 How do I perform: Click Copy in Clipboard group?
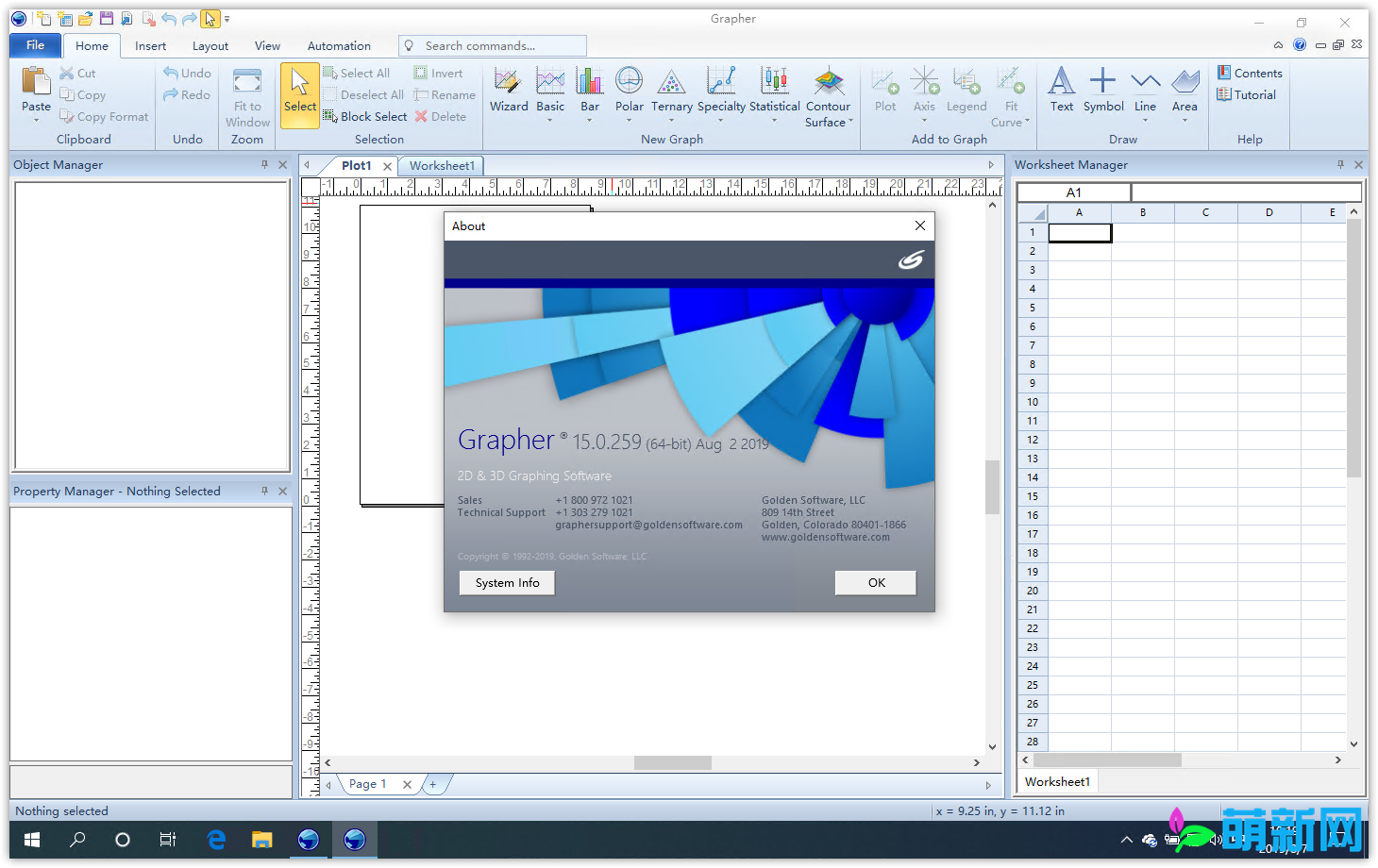pos(82,94)
